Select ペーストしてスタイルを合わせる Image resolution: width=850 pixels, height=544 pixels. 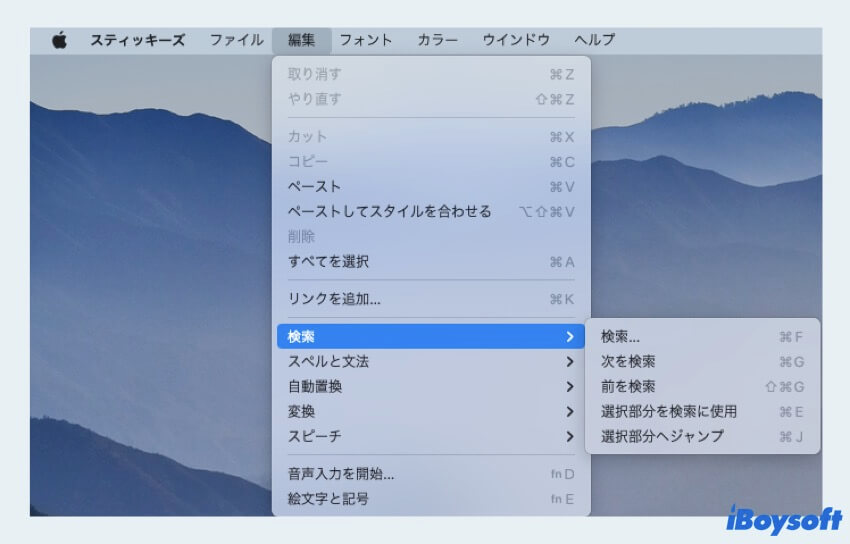pyautogui.click(x=389, y=212)
